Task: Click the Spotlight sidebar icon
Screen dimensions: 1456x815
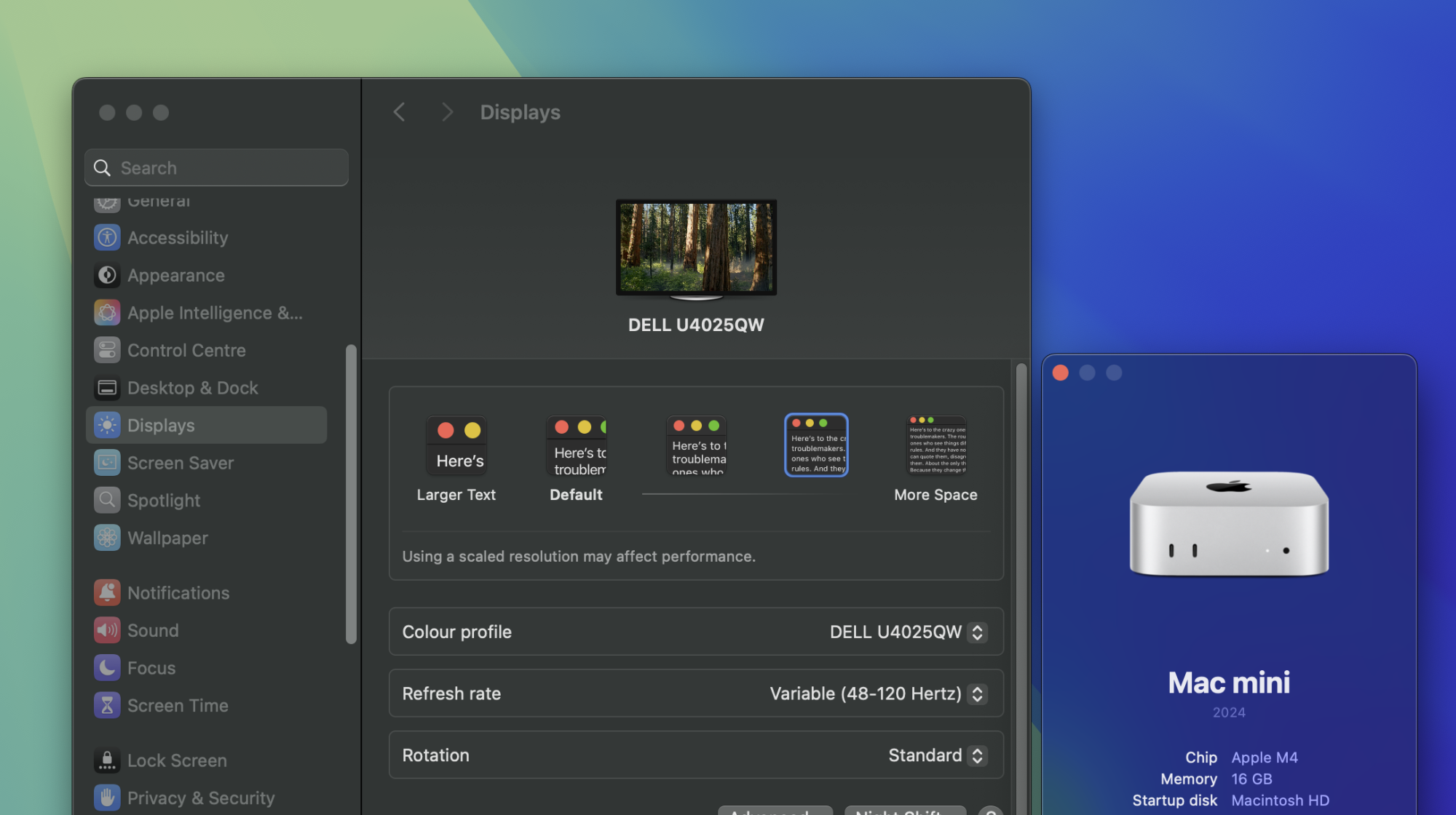Action: (x=107, y=500)
